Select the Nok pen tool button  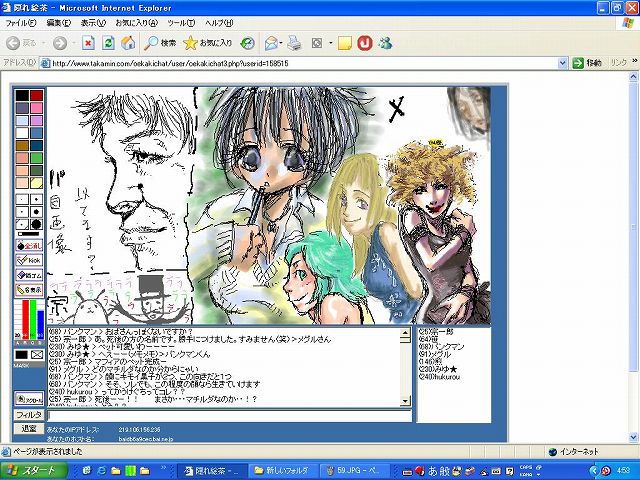click(x=29, y=260)
